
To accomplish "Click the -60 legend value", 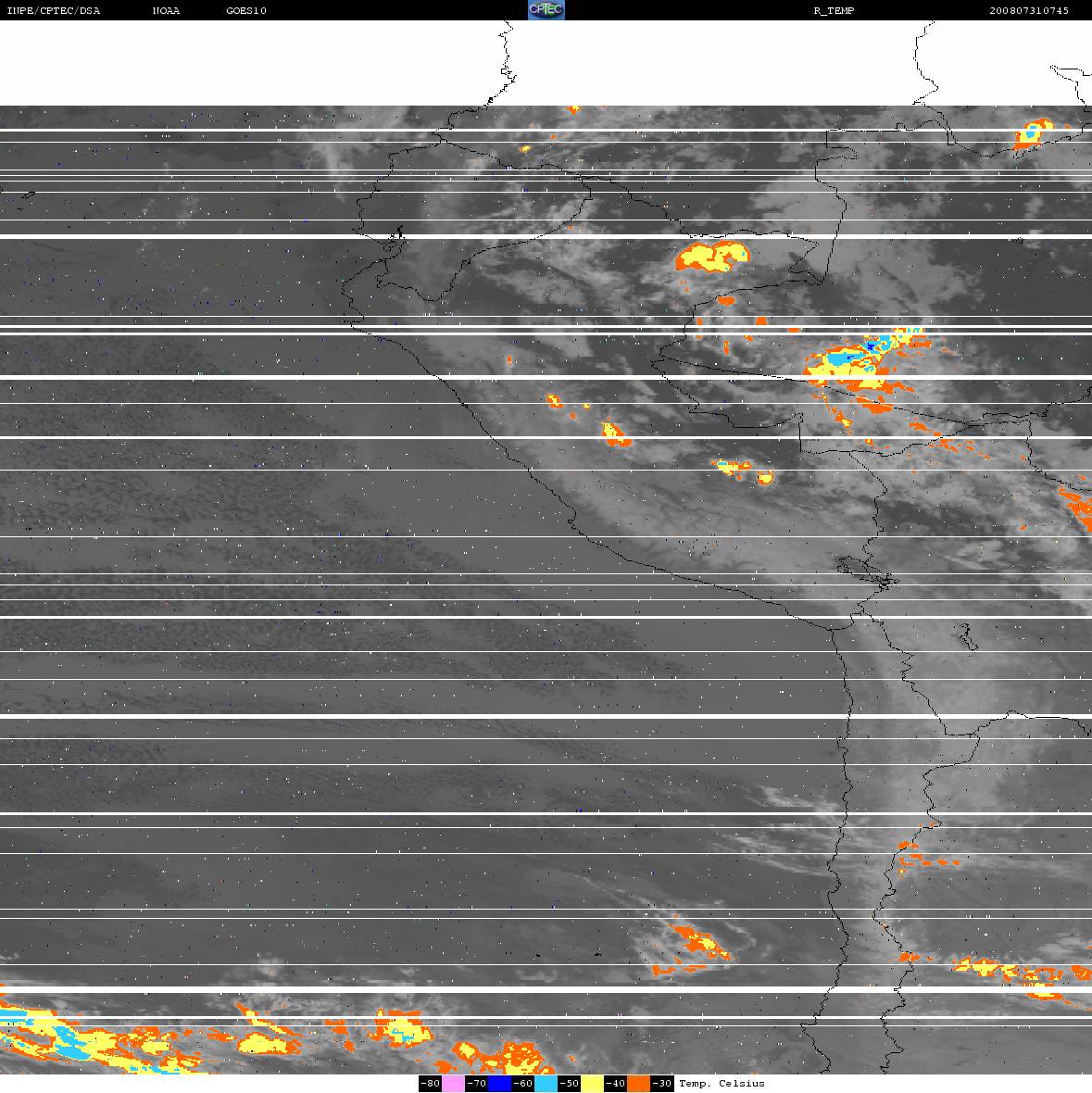I will [x=522, y=1083].
